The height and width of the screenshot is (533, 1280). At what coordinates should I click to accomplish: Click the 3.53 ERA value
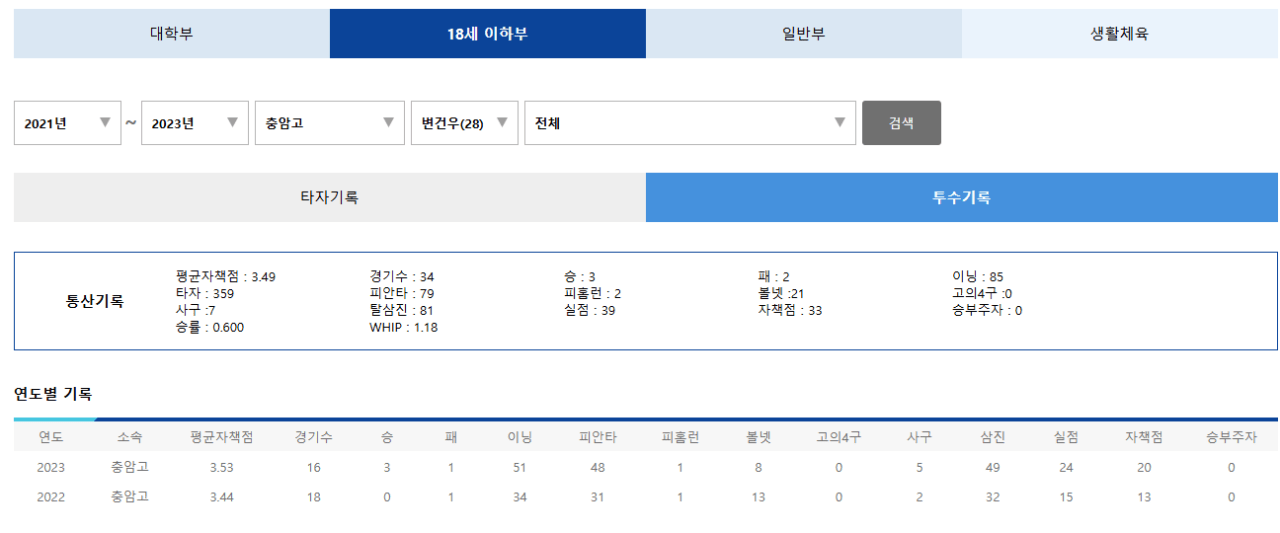pos(221,467)
